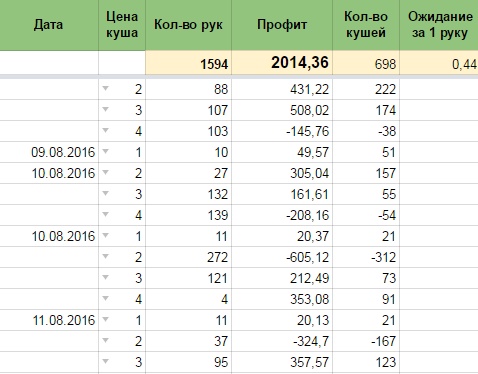This screenshot has height=374, width=478.
Task: Select hands cell 272
Action: tap(188, 257)
